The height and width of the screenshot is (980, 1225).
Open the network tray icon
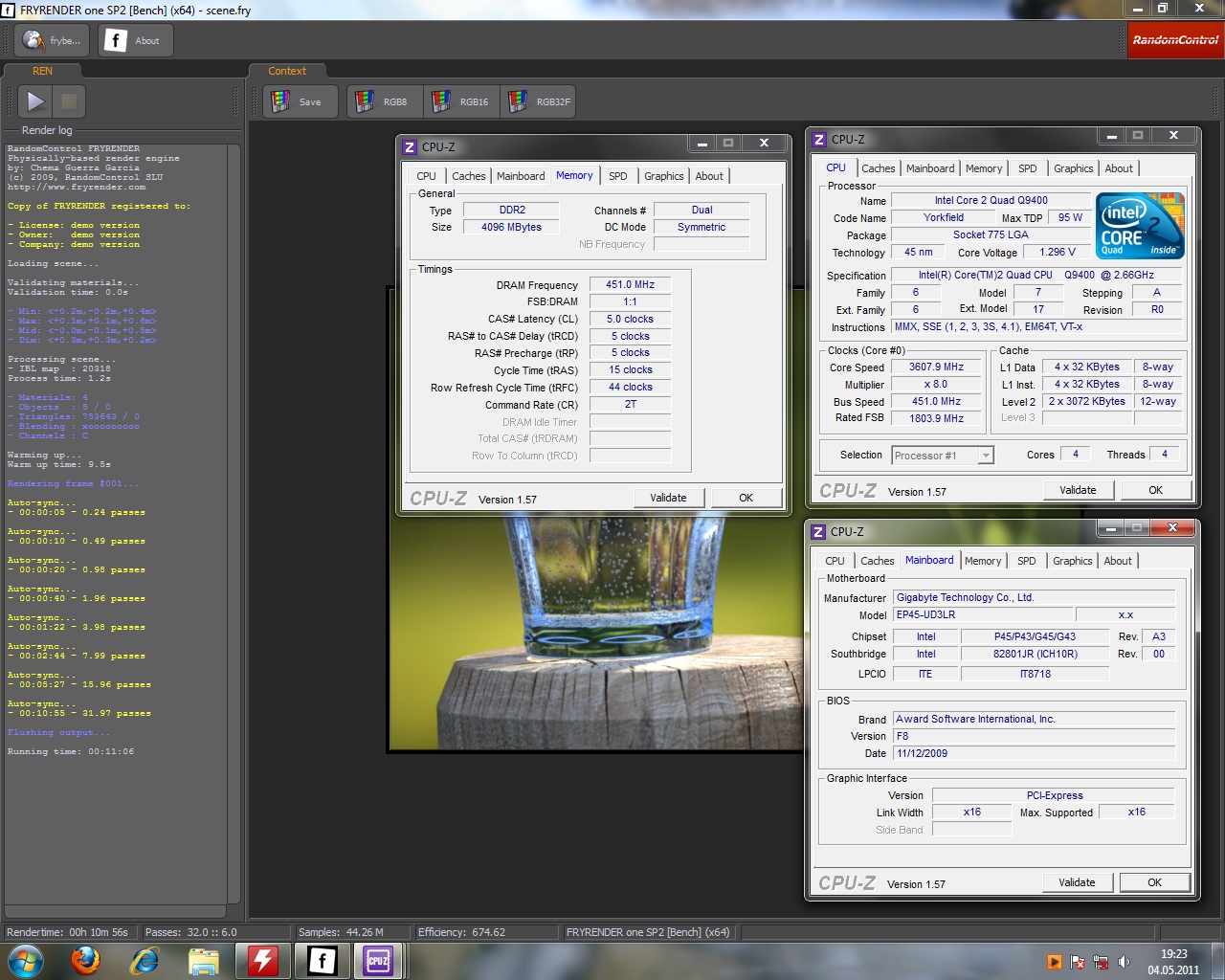point(1101,962)
